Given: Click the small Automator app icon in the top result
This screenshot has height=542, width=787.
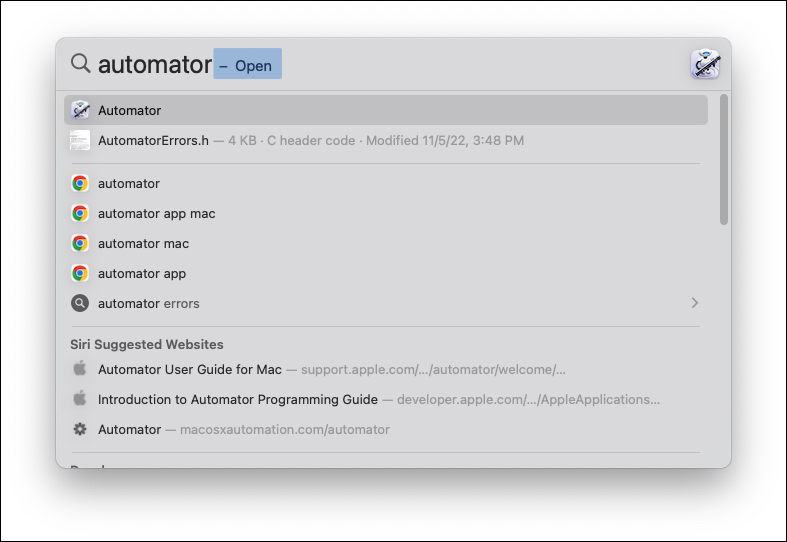Looking at the screenshot, I should (x=80, y=110).
